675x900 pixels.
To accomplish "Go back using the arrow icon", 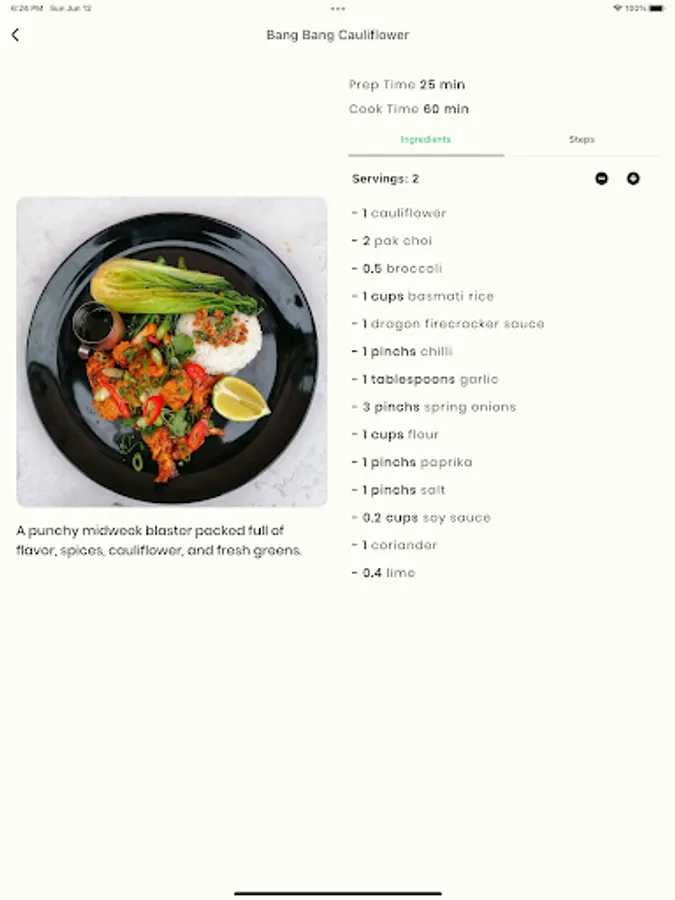I will 15,35.
